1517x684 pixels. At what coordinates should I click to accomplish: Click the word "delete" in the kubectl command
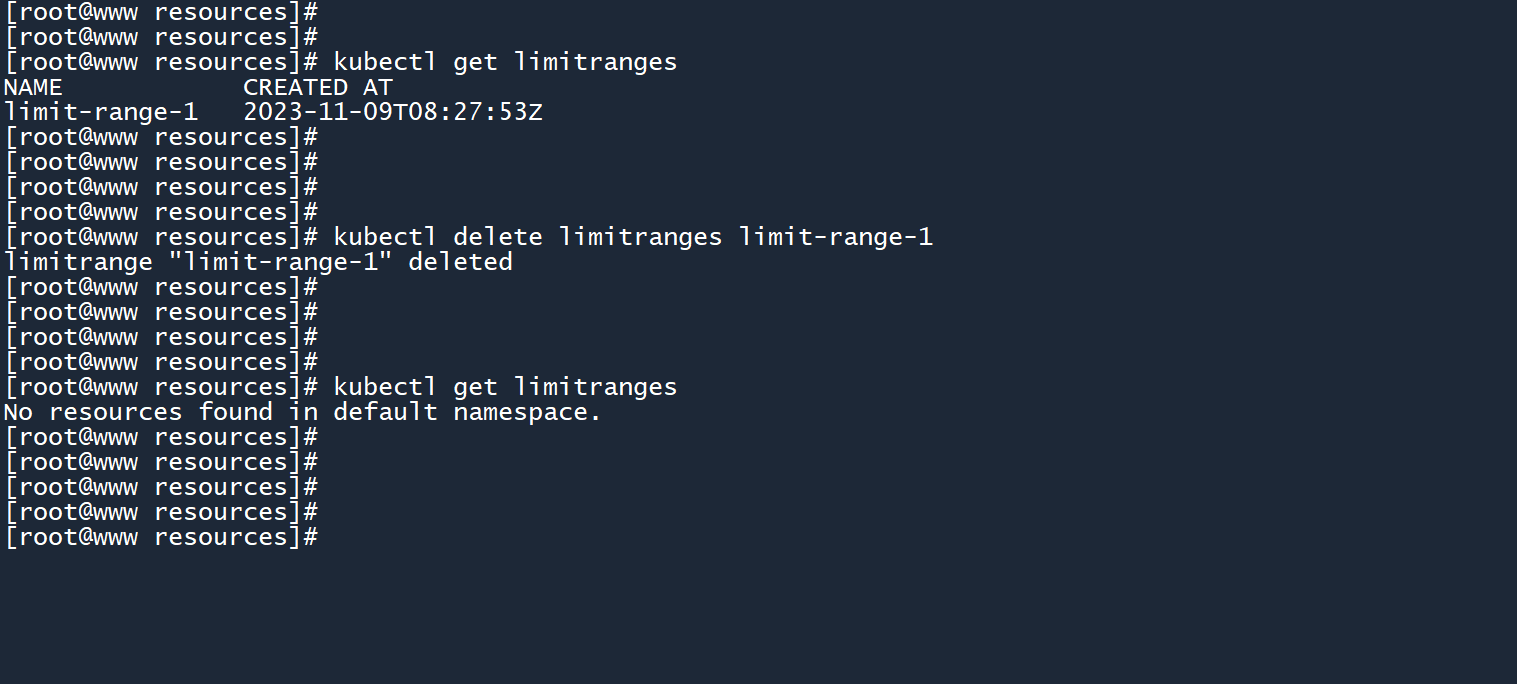click(498, 237)
